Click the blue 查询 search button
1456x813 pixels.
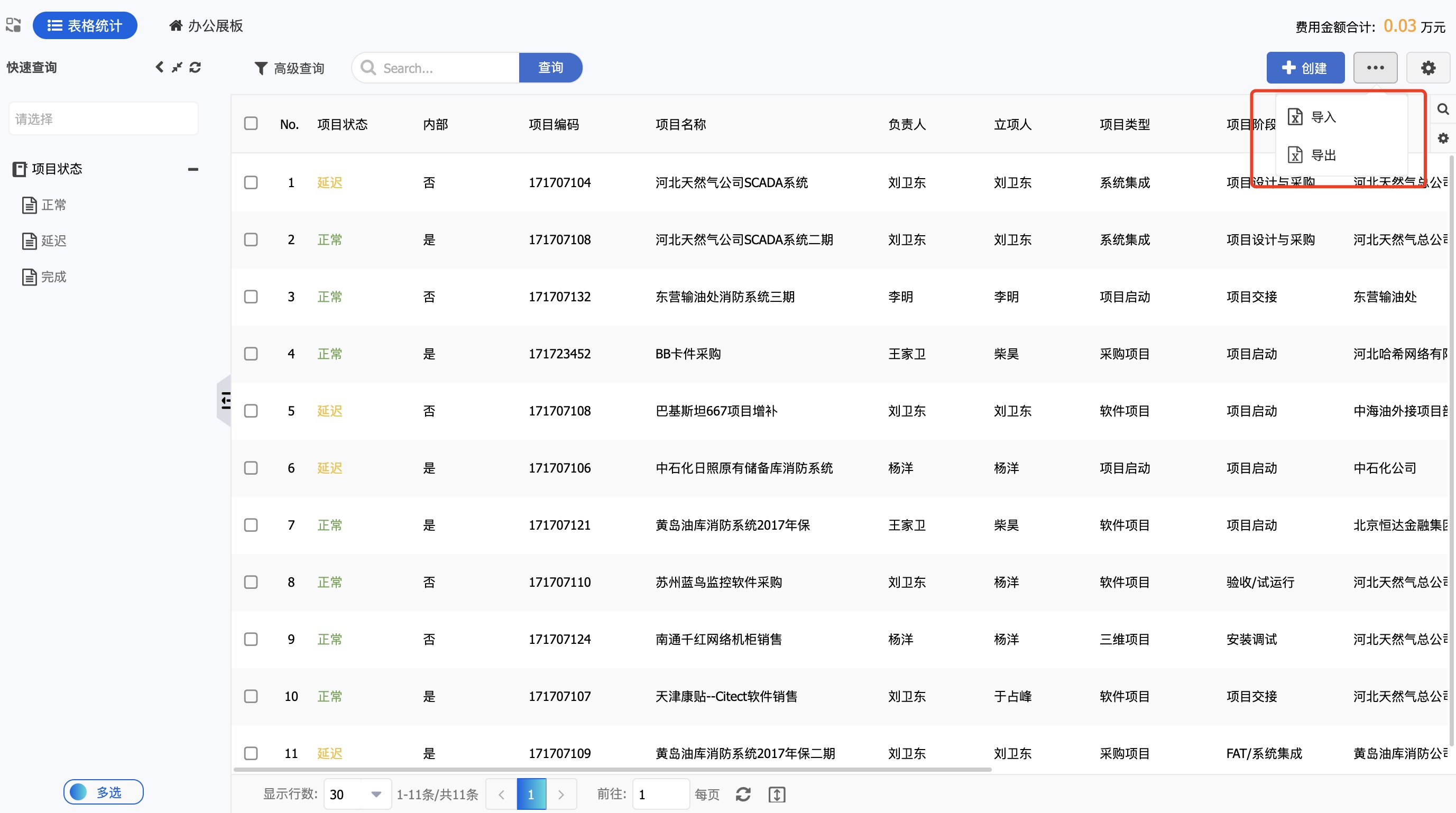click(x=550, y=68)
